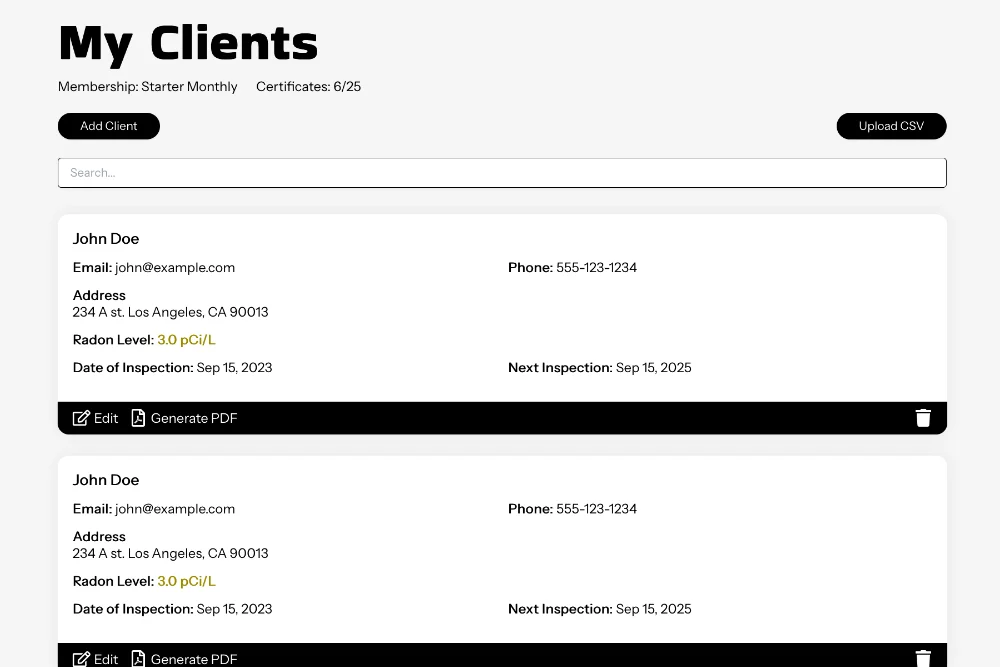The width and height of the screenshot is (1000, 667).
Task: Click the first card's phone number 555-123-1234
Action: click(596, 267)
